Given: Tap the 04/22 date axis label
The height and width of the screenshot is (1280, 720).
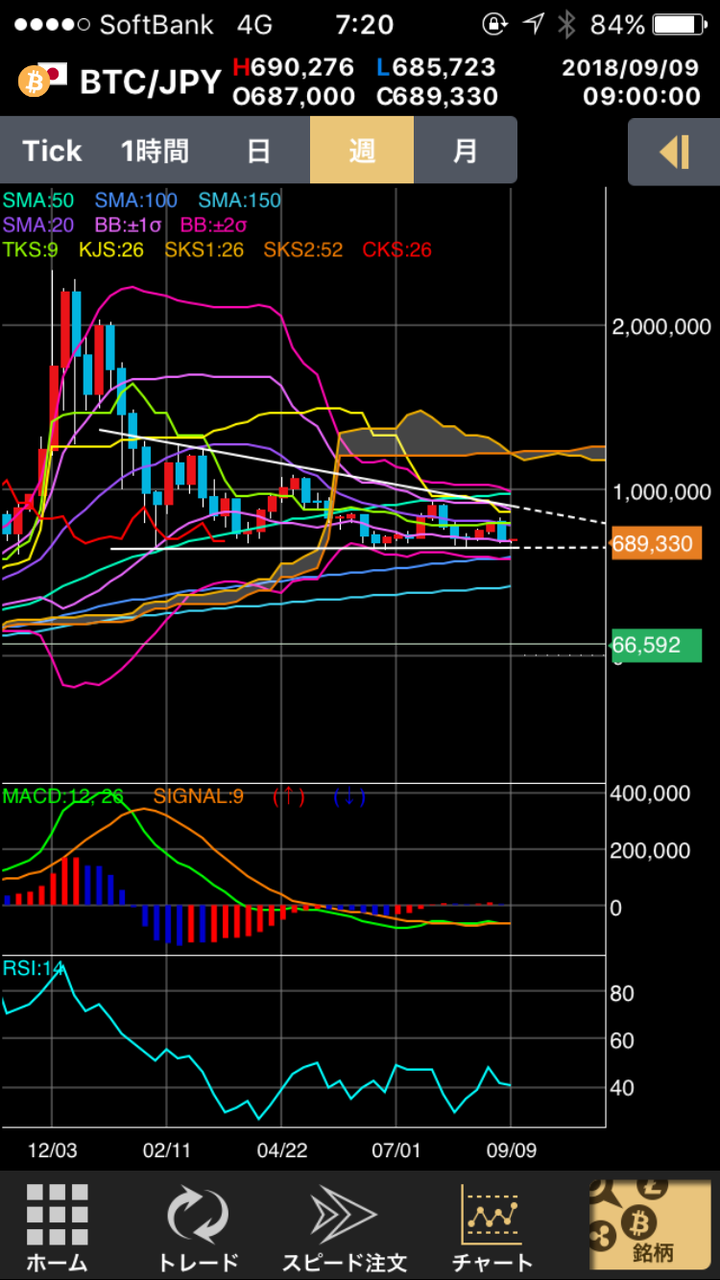Looking at the screenshot, I should coord(281,1150).
